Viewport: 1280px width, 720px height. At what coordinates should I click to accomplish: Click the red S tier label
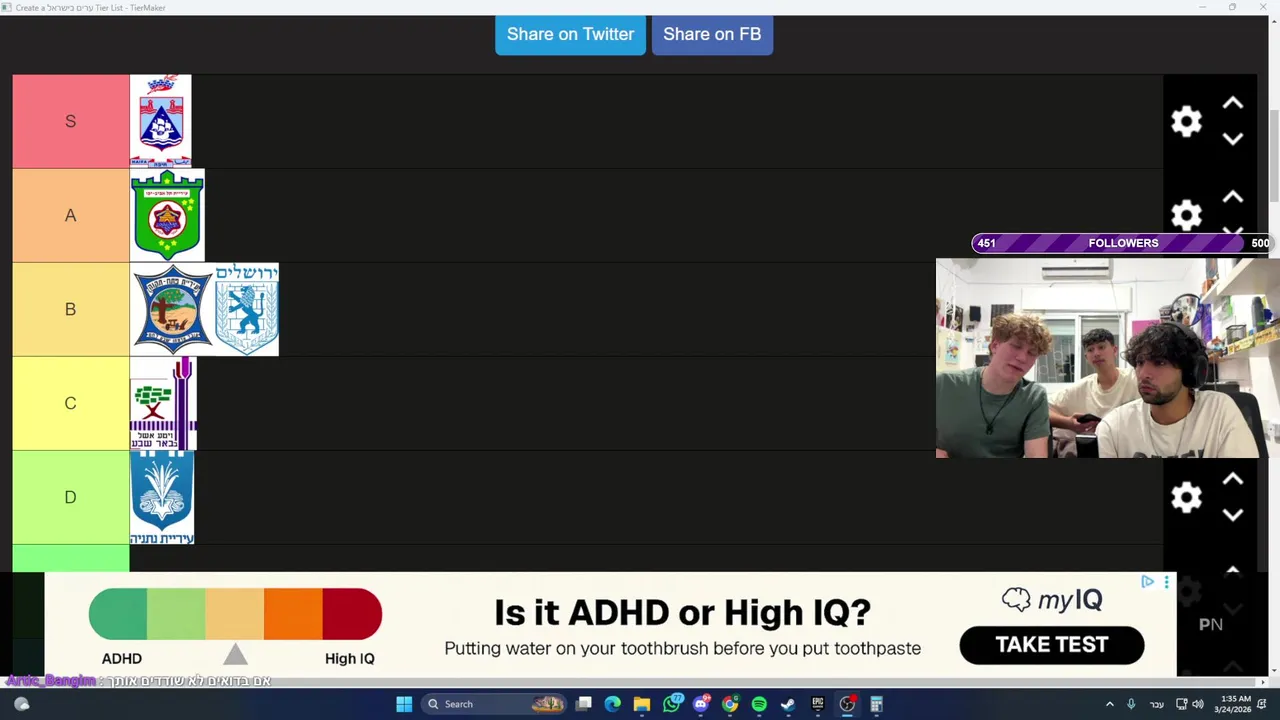(x=70, y=121)
